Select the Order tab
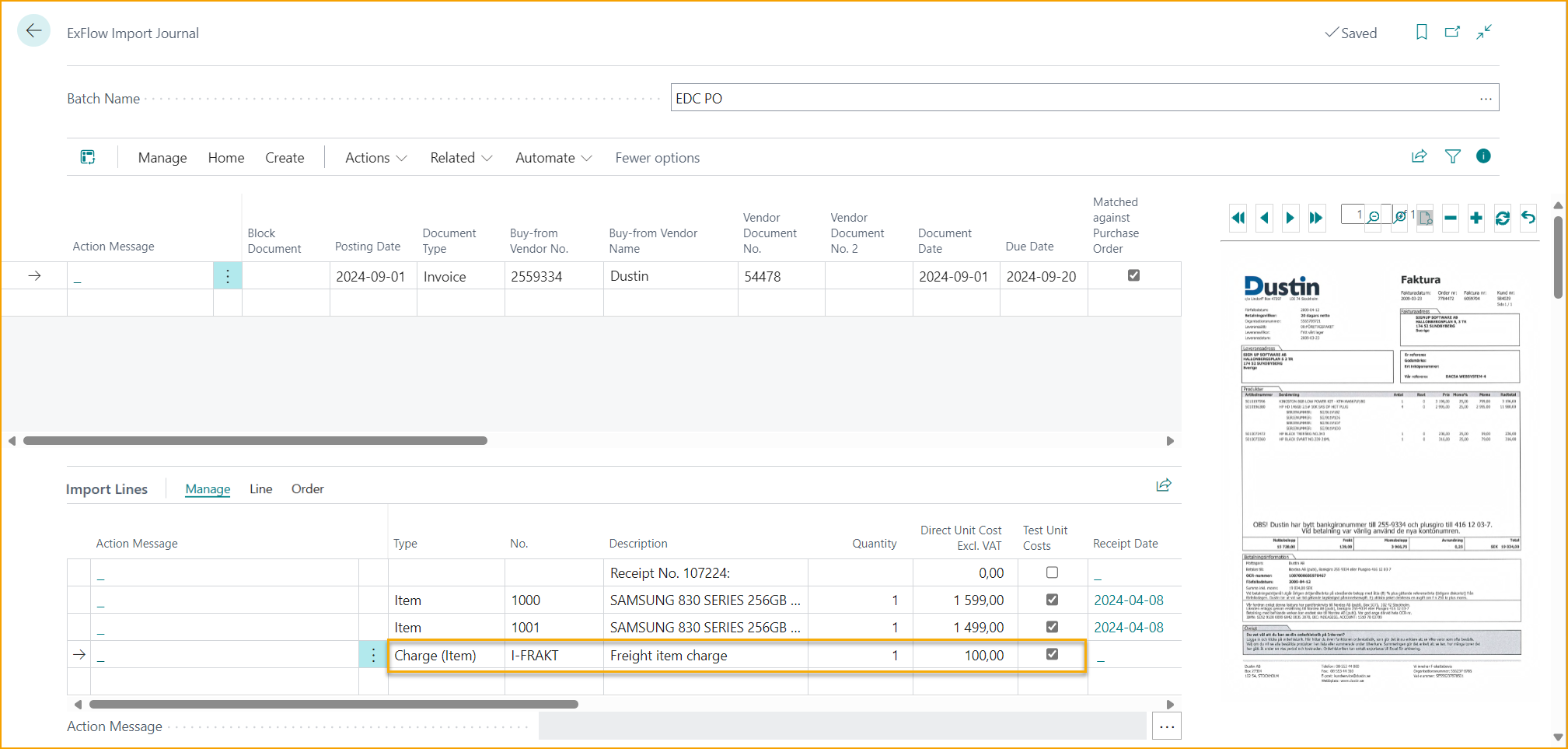Image resolution: width=1568 pixels, height=749 pixels. click(x=307, y=488)
